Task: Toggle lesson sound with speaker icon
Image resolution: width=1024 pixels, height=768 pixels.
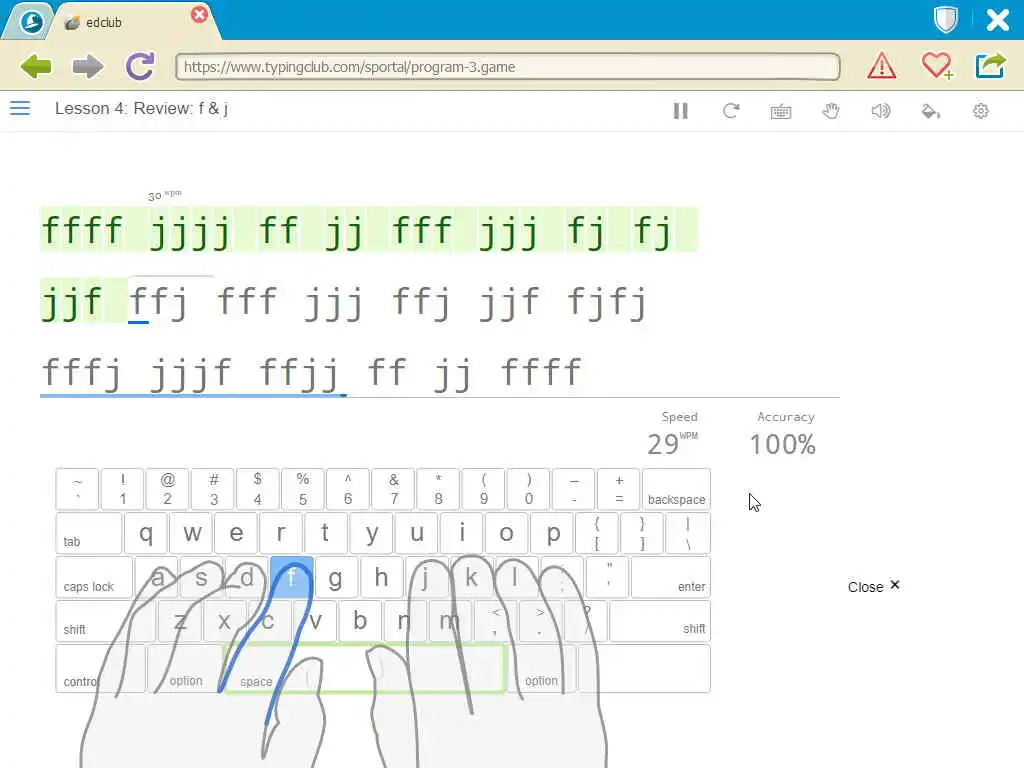Action: coord(880,111)
